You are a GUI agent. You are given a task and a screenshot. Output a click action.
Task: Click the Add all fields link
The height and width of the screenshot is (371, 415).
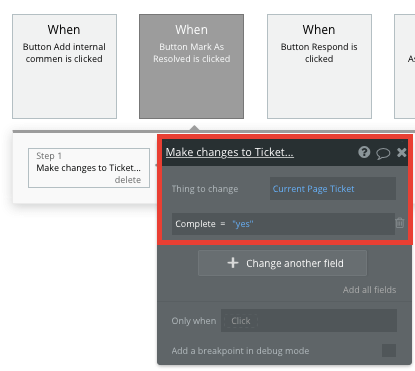pyautogui.click(x=369, y=290)
